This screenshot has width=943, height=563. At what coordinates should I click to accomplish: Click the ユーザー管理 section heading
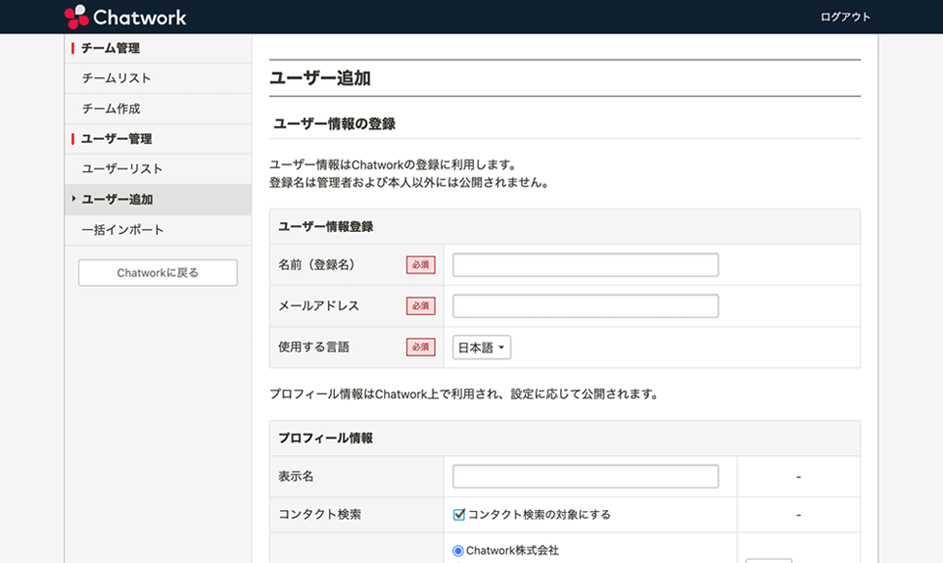coord(116,139)
